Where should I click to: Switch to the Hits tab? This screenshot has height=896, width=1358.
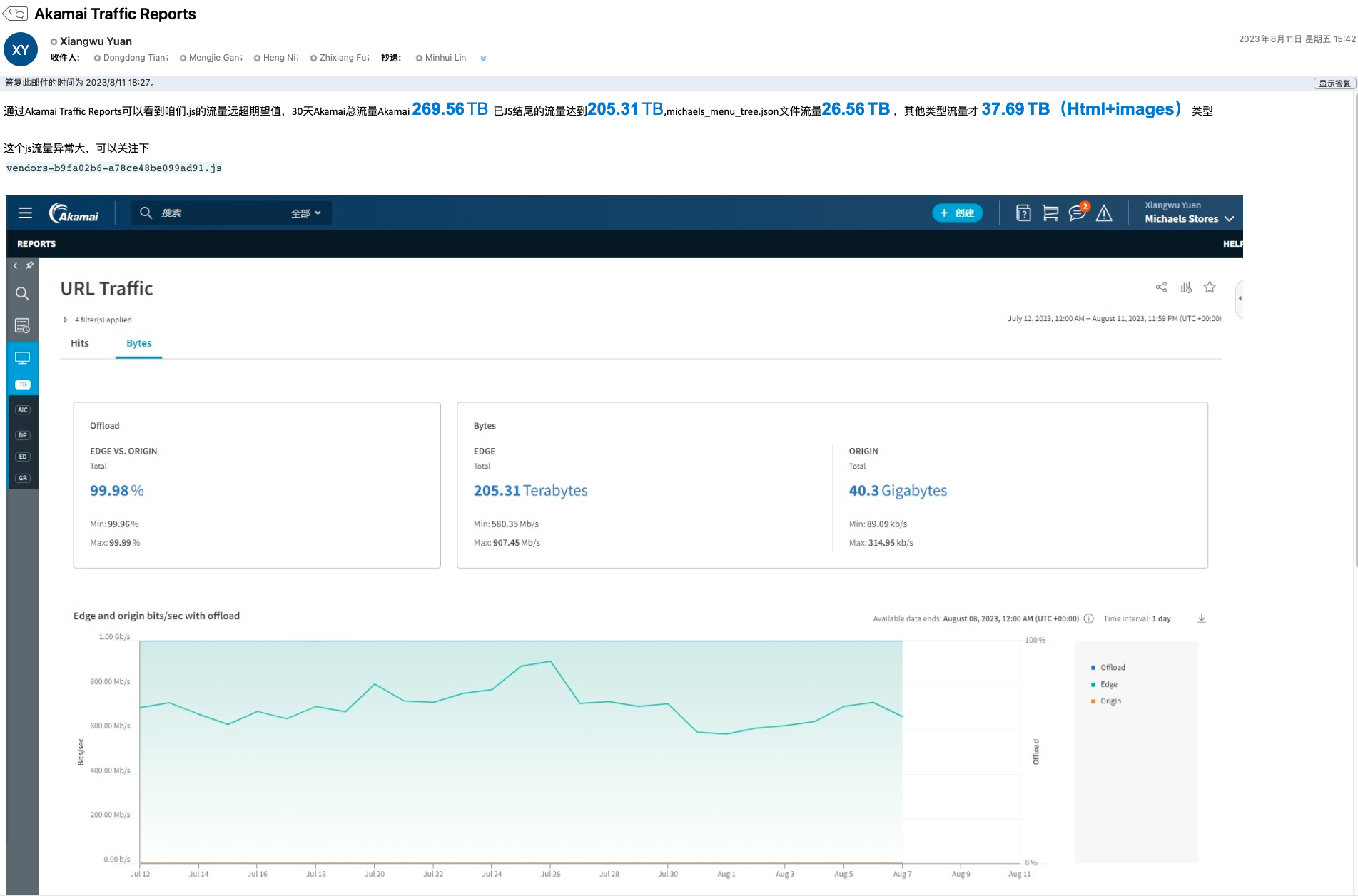pyautogui.click(x=80, y=343)
